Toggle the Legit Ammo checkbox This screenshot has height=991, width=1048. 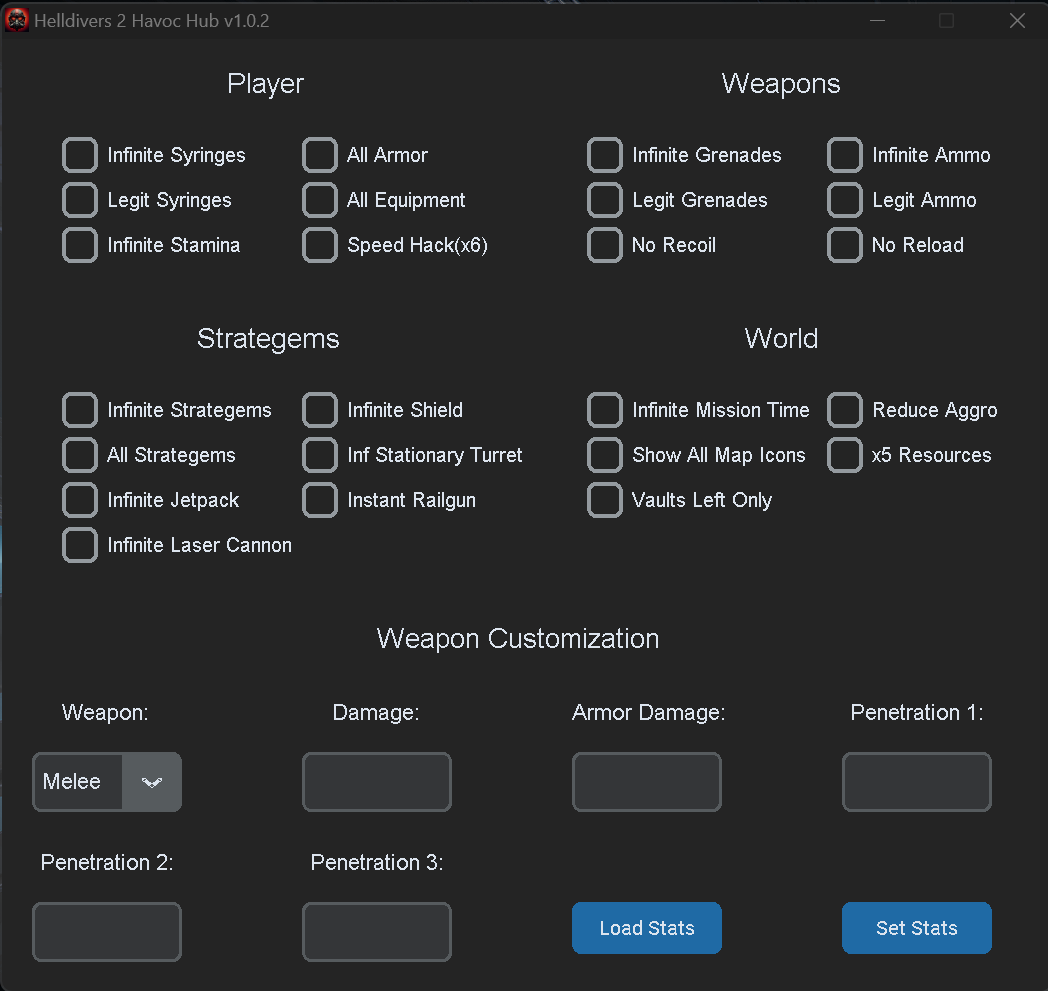pyautogui.click(x=845, y=200)
